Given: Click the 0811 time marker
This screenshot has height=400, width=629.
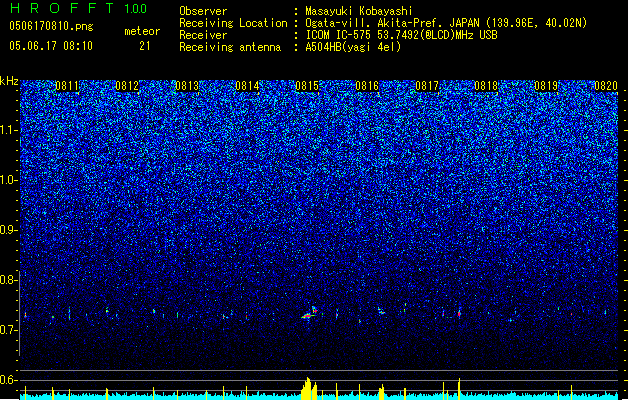Looking at the screenshot, I should [x=67, y=86].
